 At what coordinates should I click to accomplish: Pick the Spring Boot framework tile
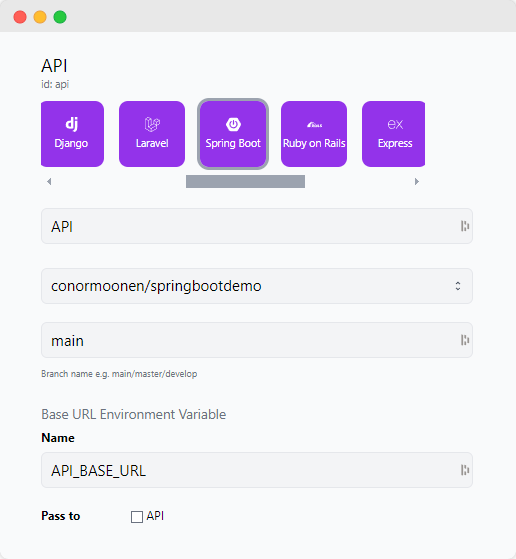tap(233, 134)
